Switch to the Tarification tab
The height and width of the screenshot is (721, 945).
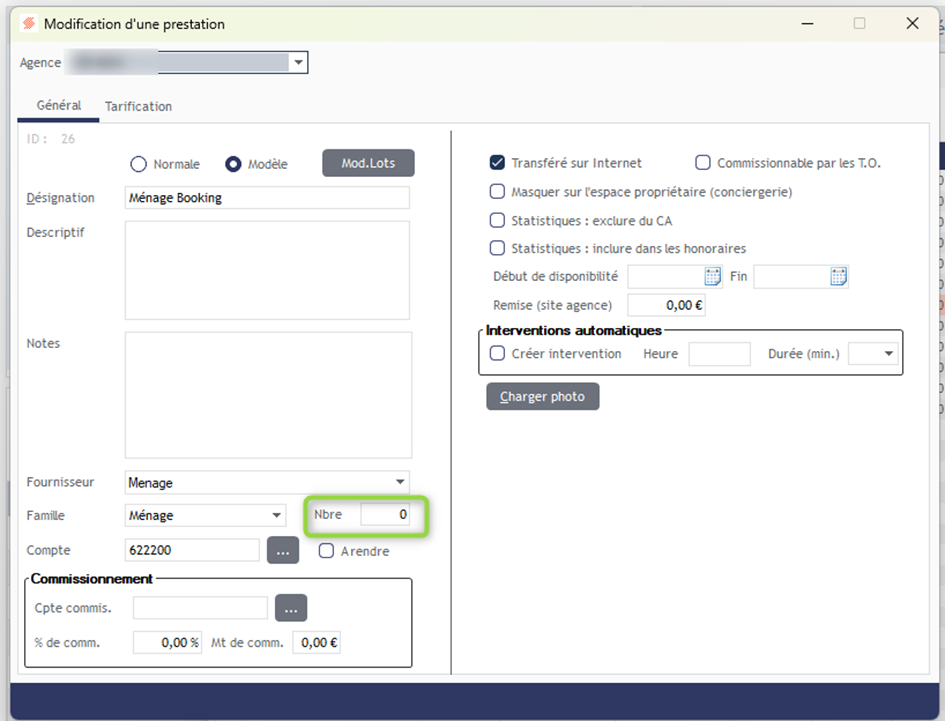coord(138,106)
